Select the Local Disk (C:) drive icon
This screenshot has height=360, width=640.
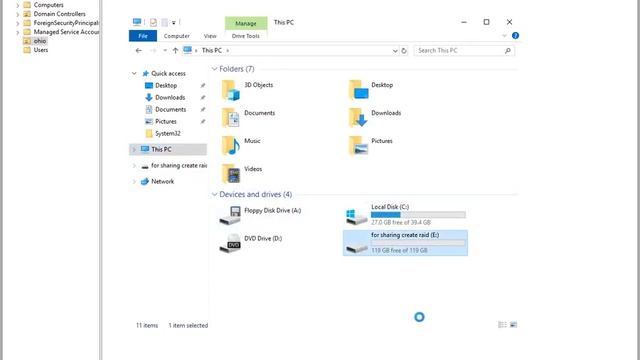[x=356, y=216]
